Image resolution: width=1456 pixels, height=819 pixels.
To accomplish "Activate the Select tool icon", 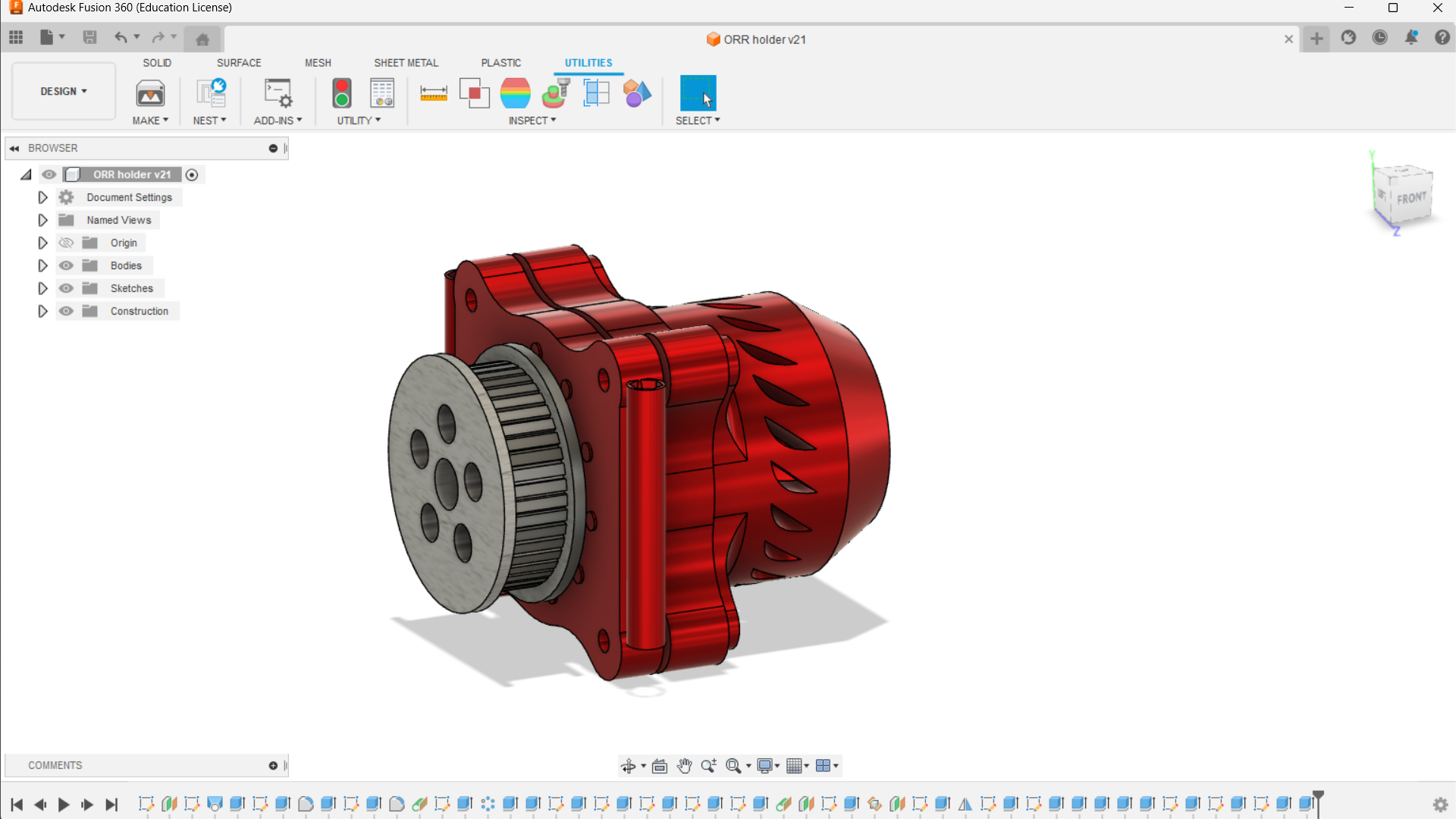I will pyautogui.click(x=698, y=93).
